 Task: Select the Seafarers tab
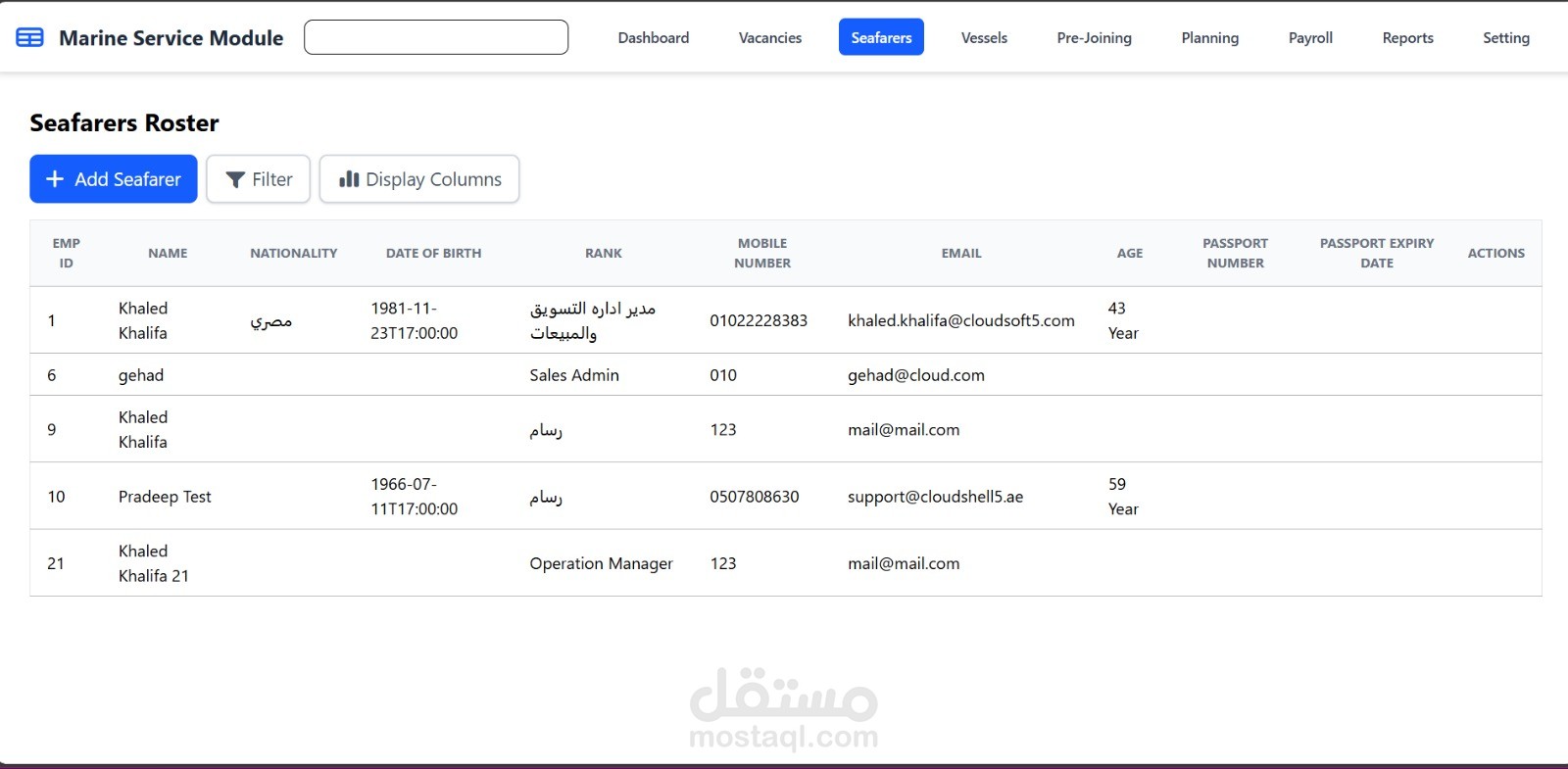click(x=881, y=37)
